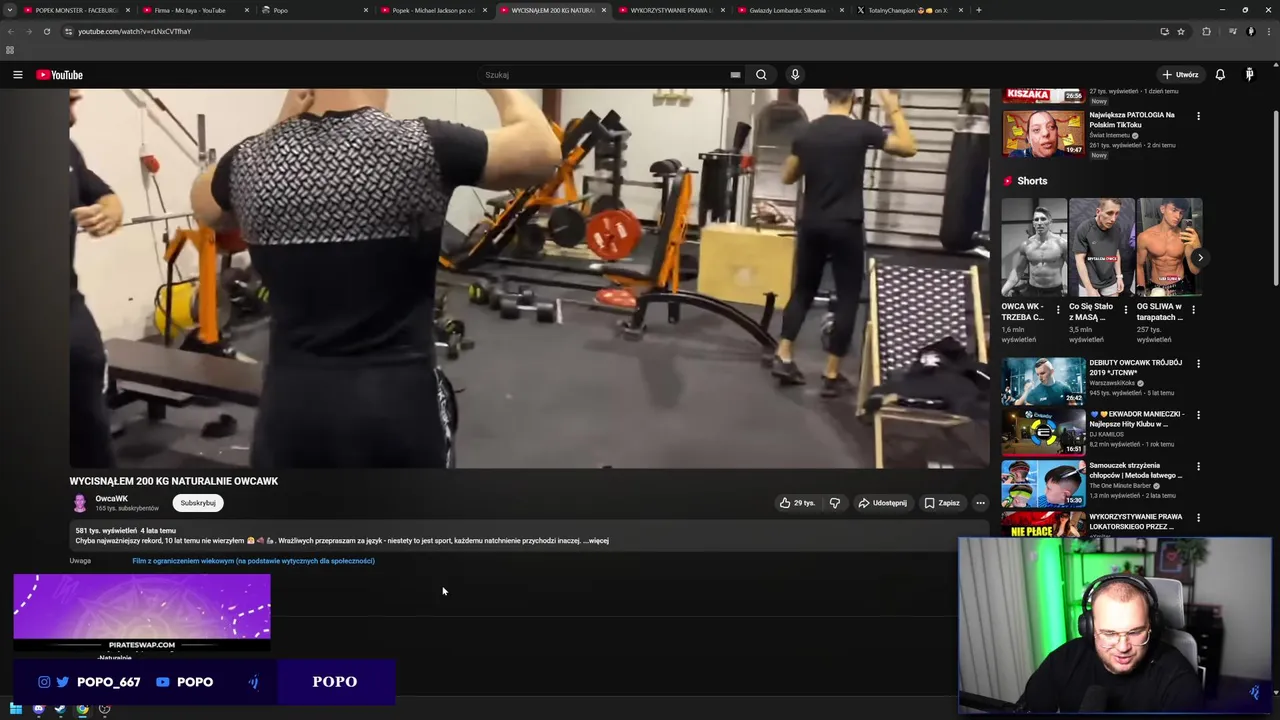This screenshot has height=720, width=1280.
Task: Open options for Samouczek strzyżenia video
Action: tap(1198, 466)
